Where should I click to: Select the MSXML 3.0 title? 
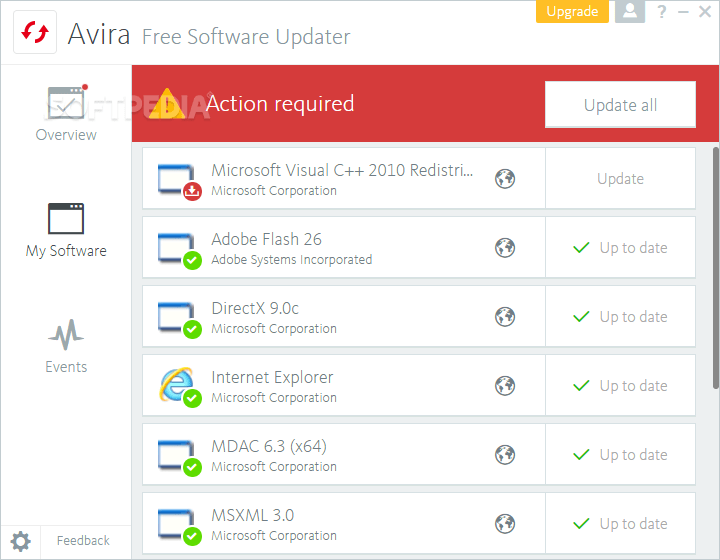(253, 515)
